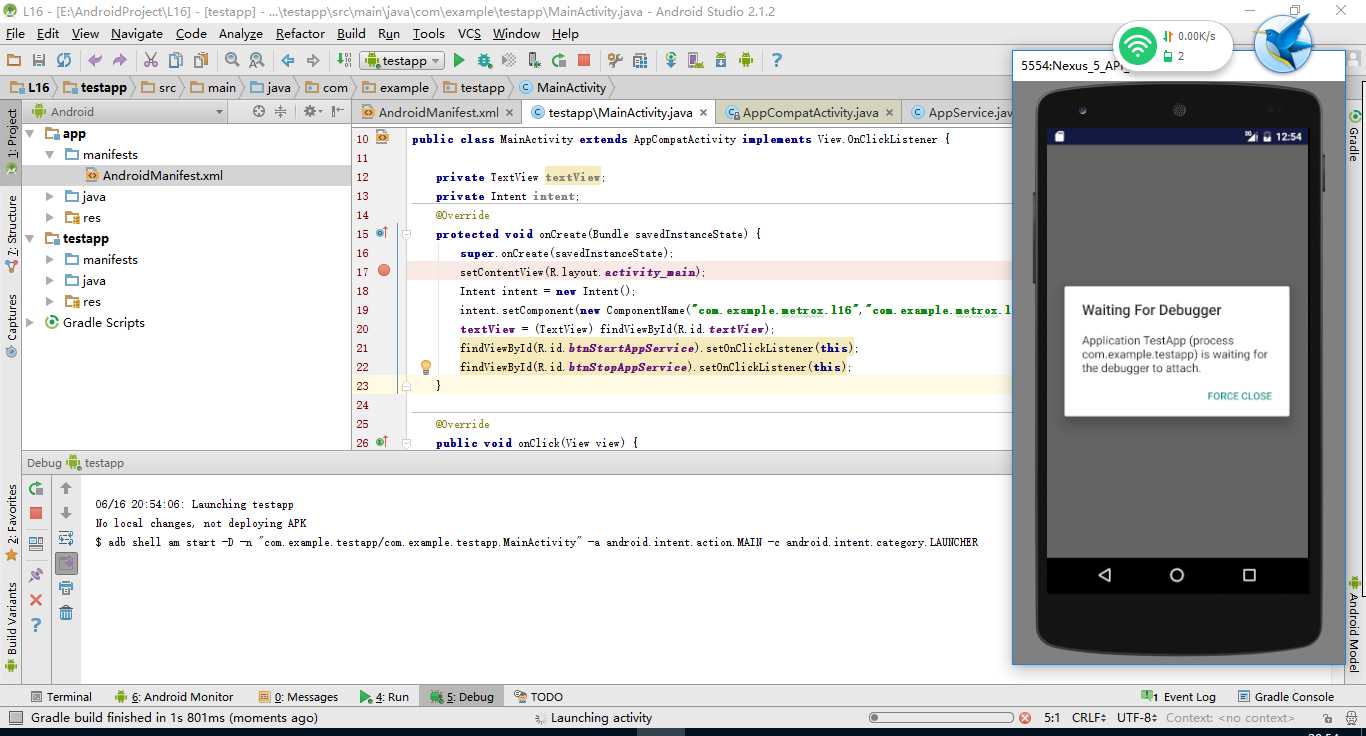This screenshot has height=736, width=1366.
Task: Click the emulator Recents square button
Action: (1249, 575)
